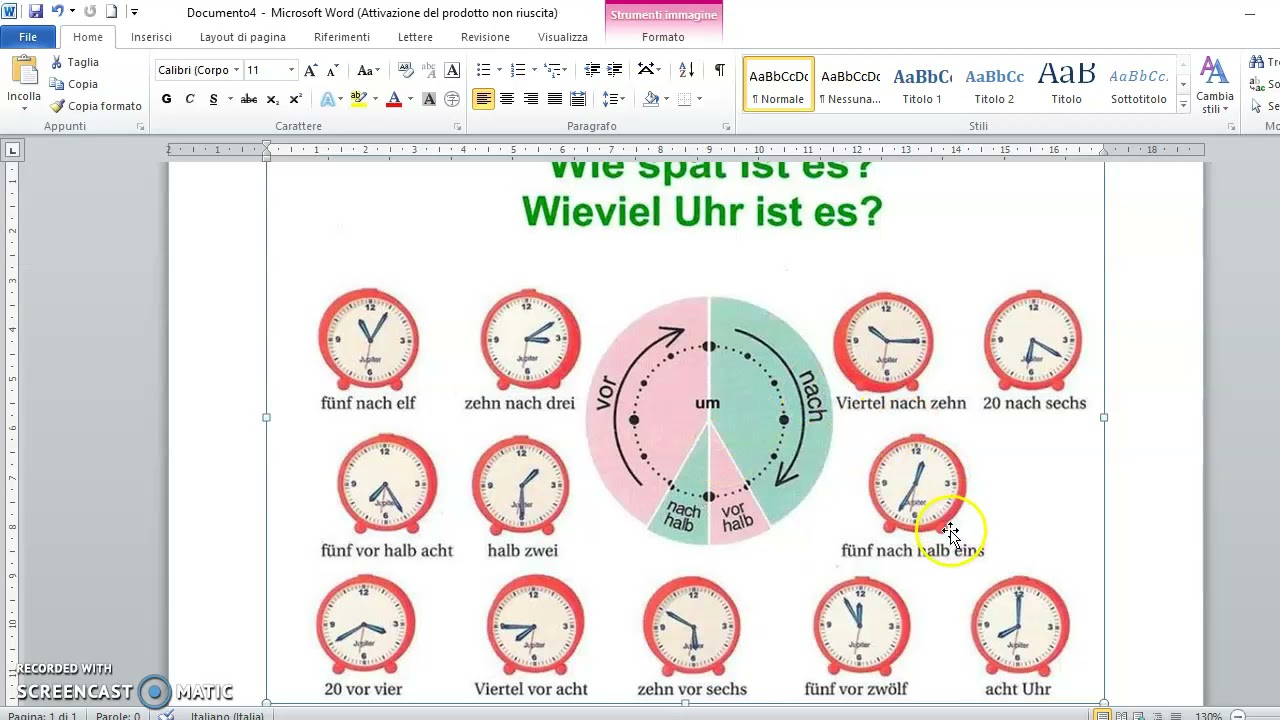The image size is (1280, 720).
Task: Select justify paragraph alignment
Action: pyautogui.click(x=554, y=99)
